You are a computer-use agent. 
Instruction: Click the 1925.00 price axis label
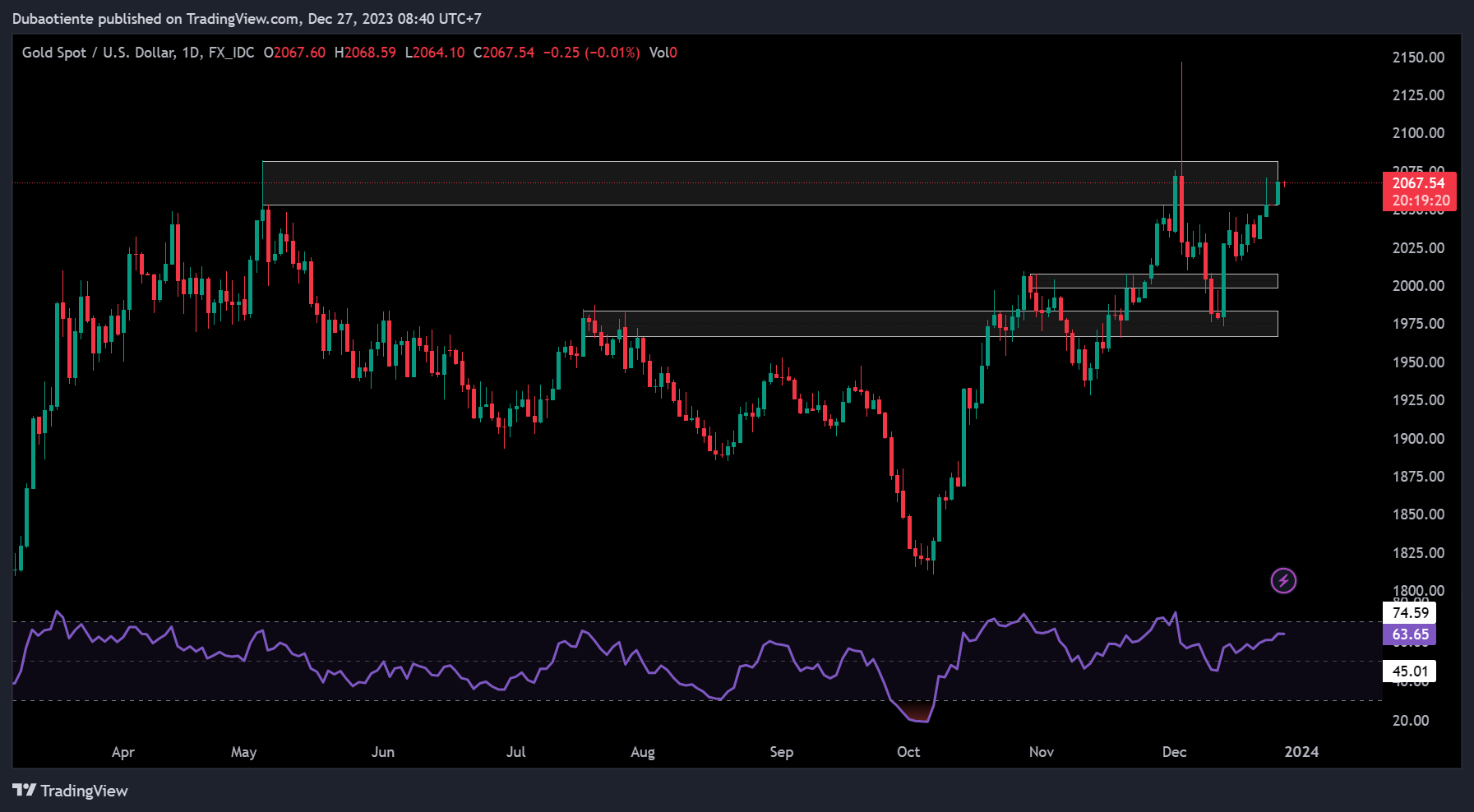(x=1418, y=400)
